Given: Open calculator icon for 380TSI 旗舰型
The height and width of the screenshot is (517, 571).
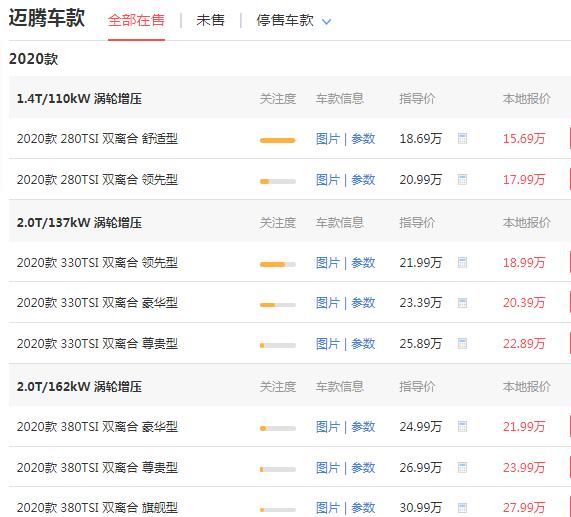Looking at the screenshot, I should [x=462, y=507].
